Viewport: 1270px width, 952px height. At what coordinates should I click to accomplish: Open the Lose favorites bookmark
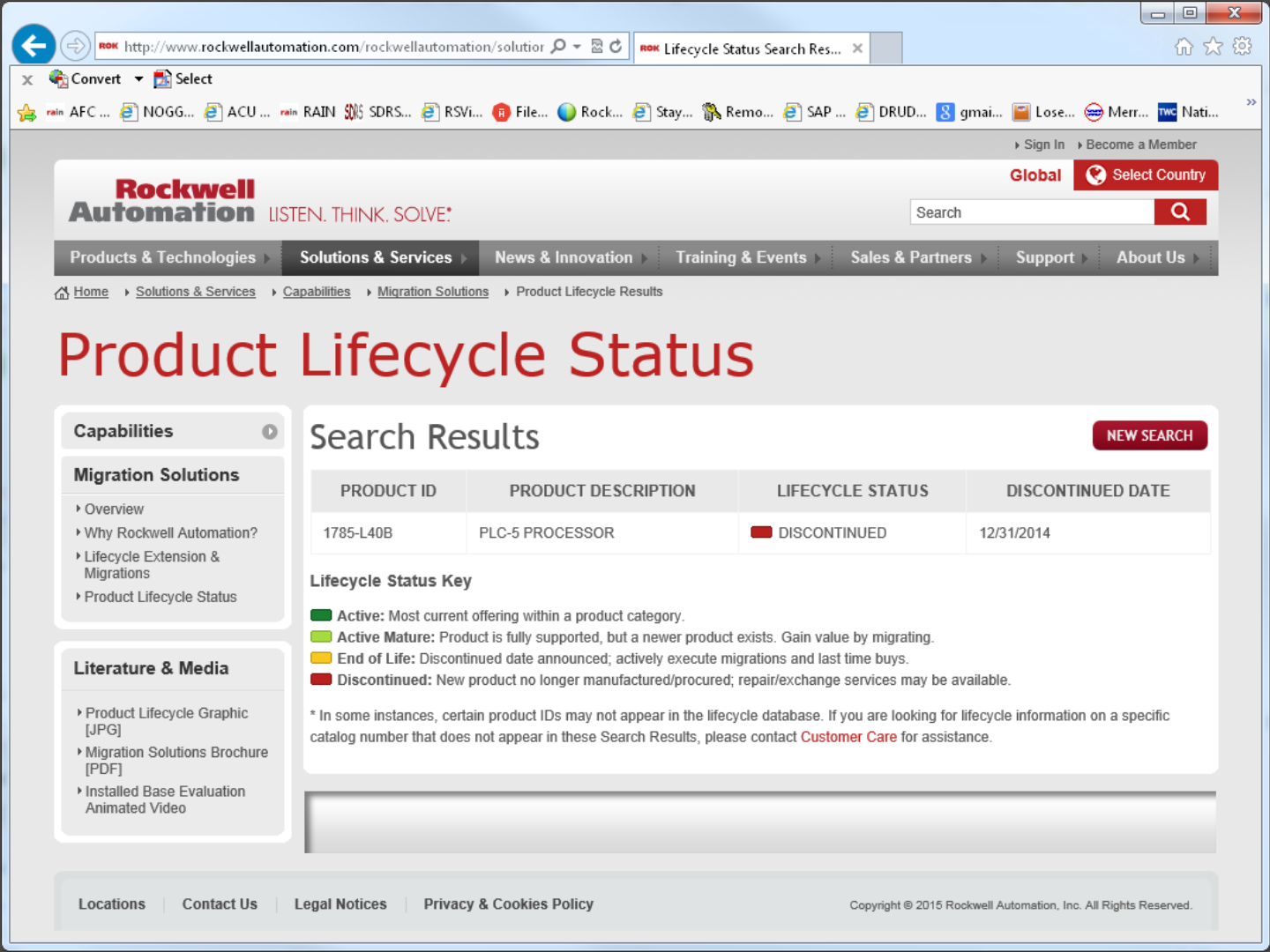pos(1043,112)
